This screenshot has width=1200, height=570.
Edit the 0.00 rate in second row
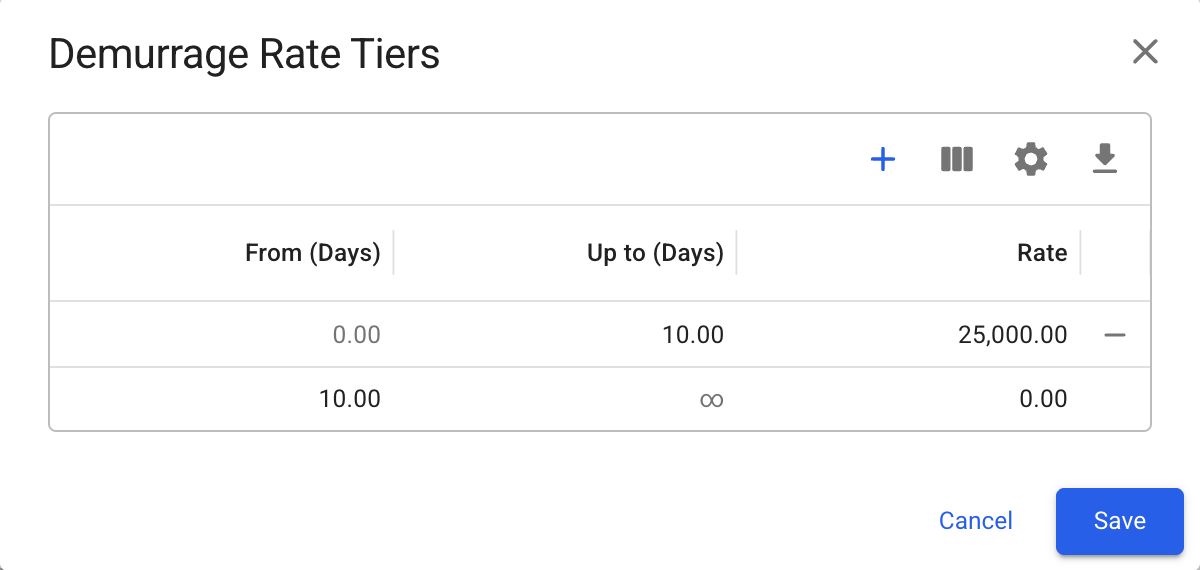pyautogui.click(x=1043, y=400)
